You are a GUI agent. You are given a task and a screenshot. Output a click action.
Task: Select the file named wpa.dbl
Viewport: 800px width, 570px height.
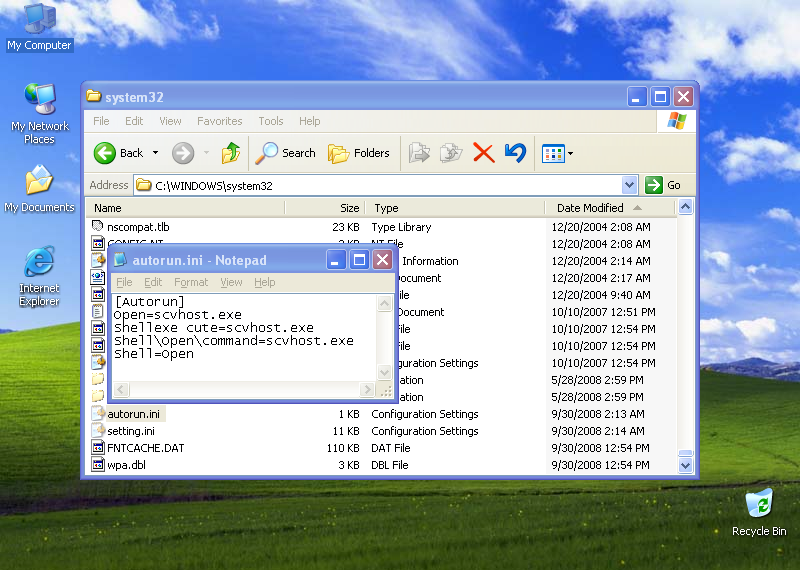pos(127,465)
